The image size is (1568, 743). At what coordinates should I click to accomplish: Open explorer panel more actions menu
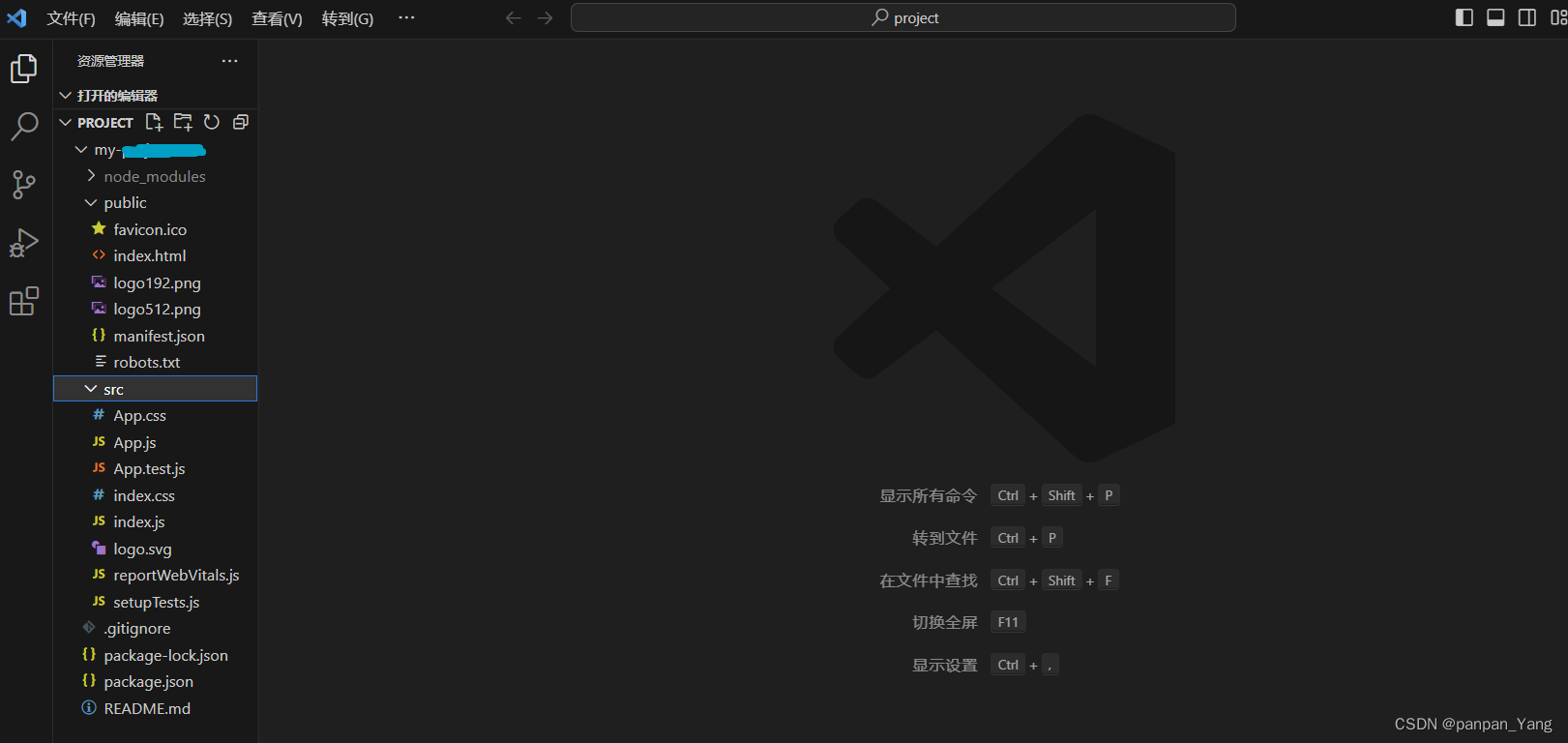tap(229, 61)
